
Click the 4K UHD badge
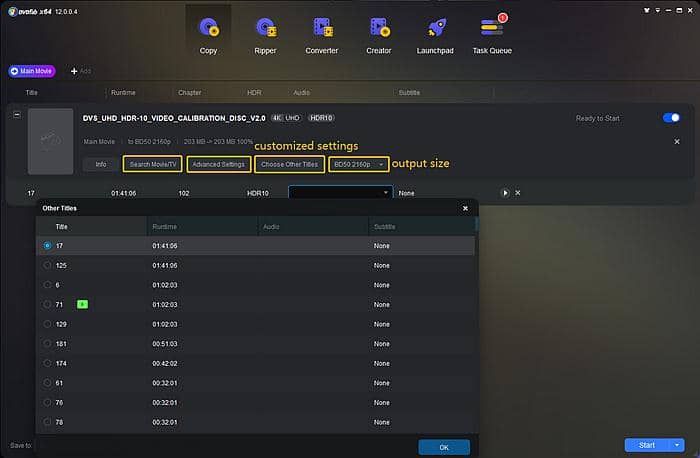286,118
